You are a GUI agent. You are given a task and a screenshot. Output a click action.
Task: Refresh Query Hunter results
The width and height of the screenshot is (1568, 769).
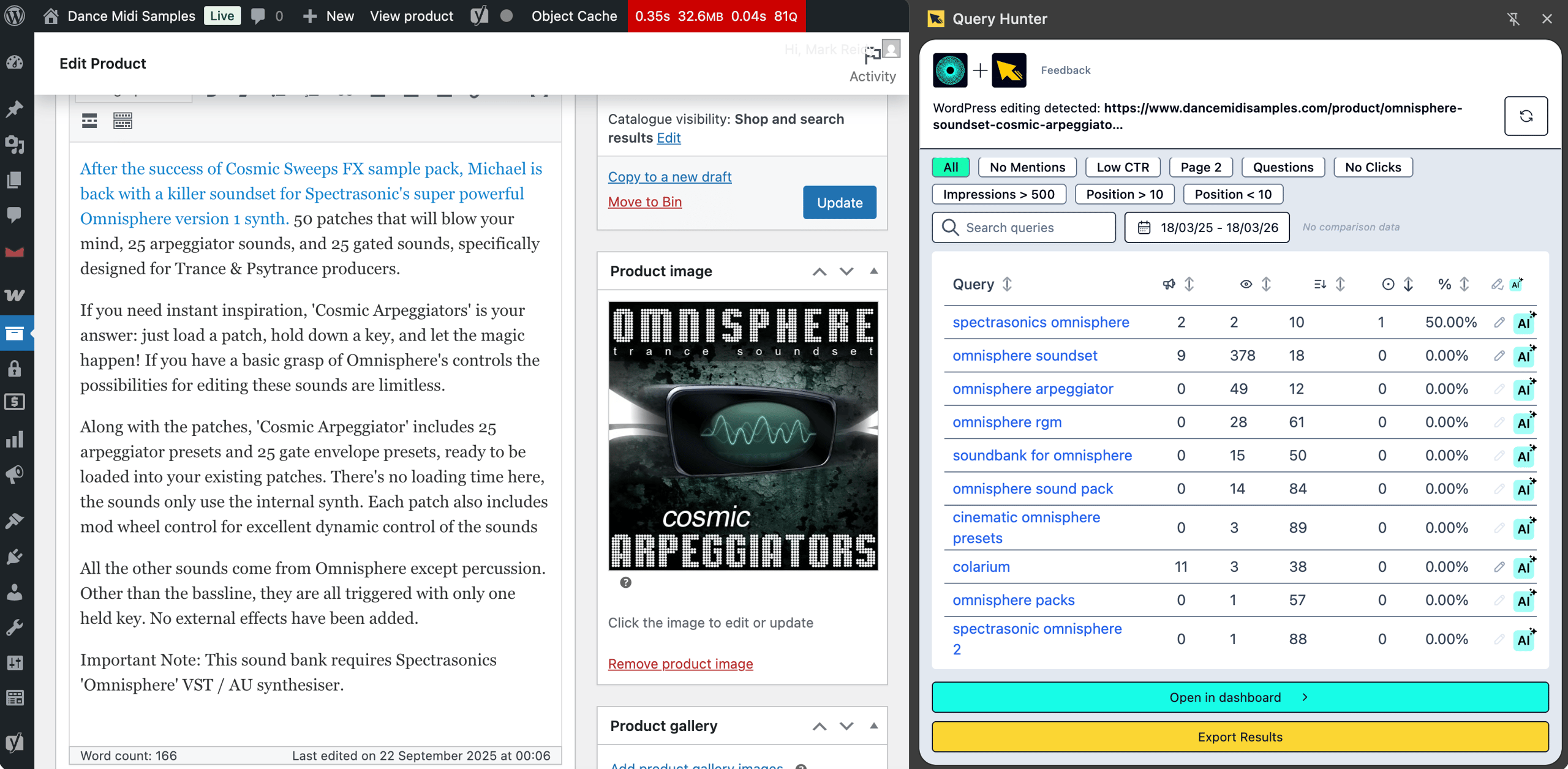[x=1526, y=116]
